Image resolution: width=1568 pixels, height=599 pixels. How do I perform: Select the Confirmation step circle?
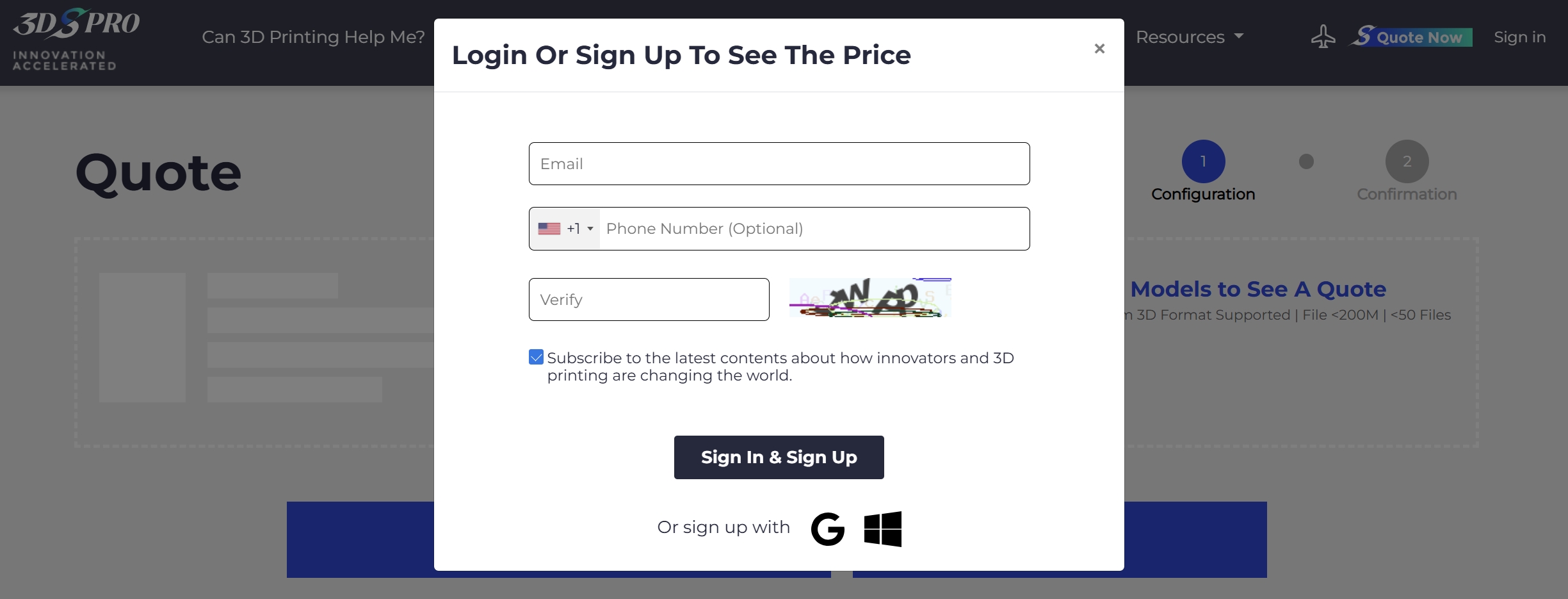click(x=1406, y=161)
